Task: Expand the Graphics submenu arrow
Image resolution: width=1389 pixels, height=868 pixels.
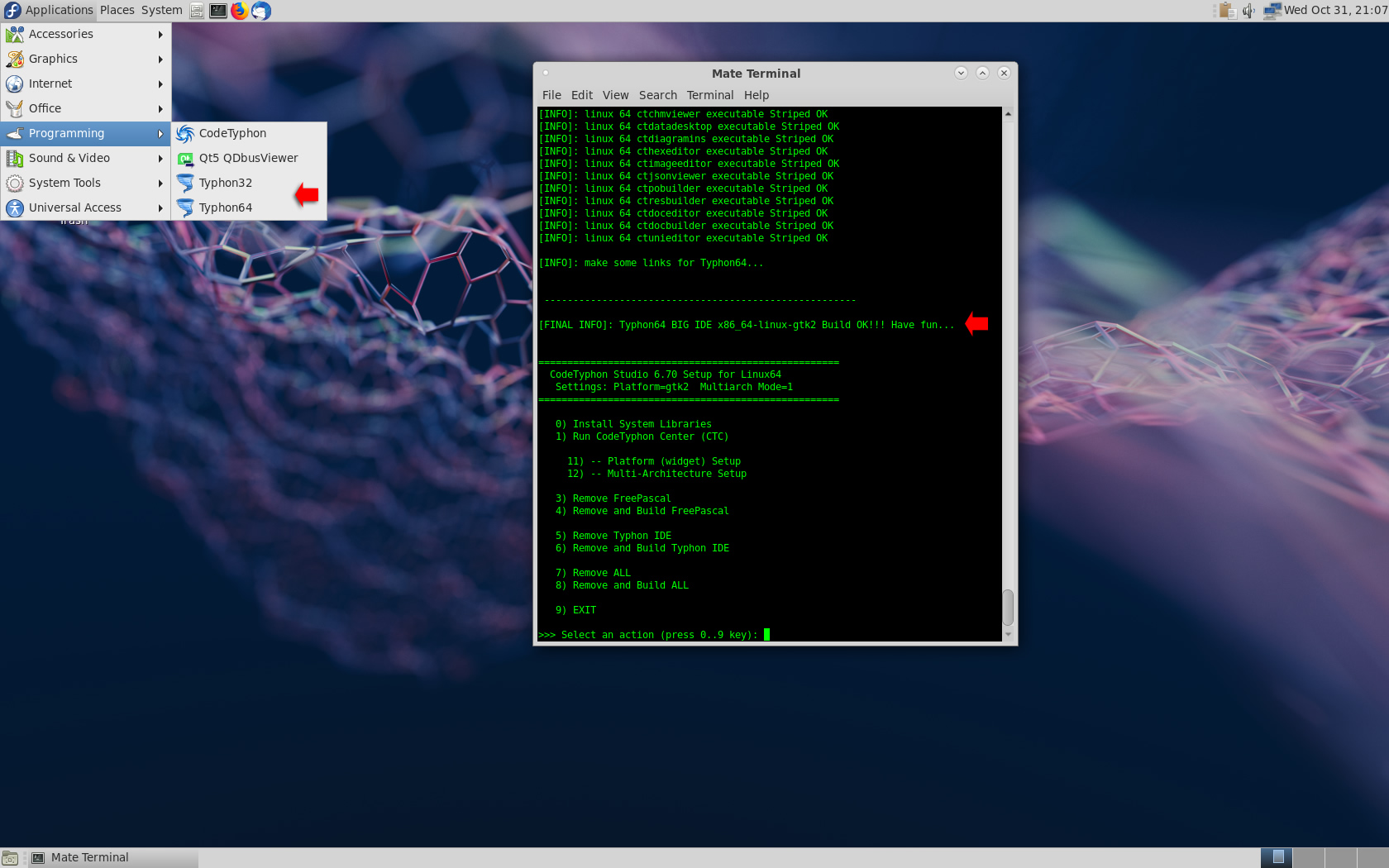Action: pyautogui.click(x=160, y=60)
